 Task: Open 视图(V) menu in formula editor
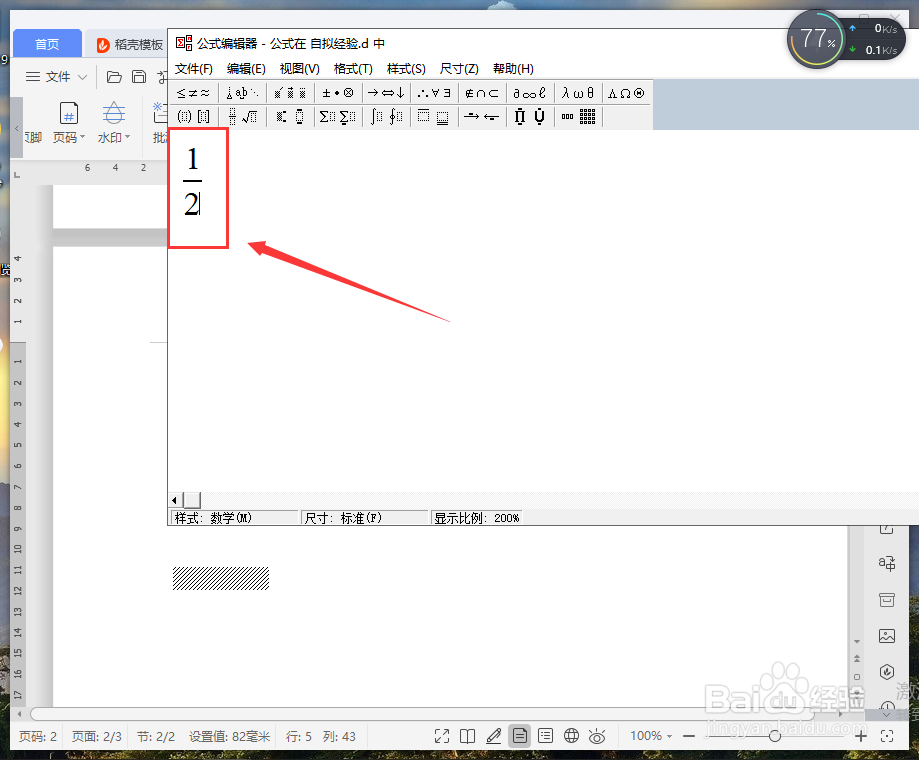coord(299,69)
